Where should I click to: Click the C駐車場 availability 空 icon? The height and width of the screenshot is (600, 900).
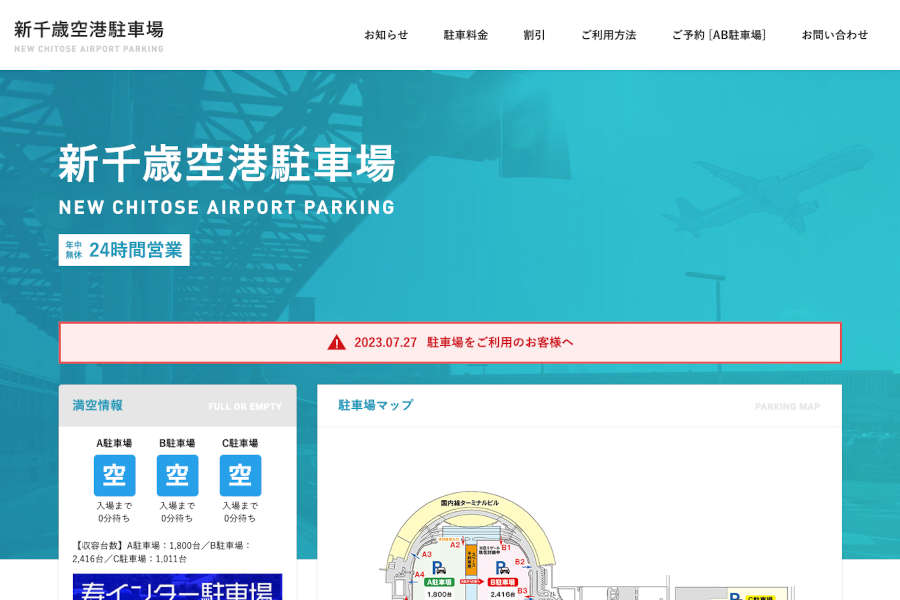240,475
